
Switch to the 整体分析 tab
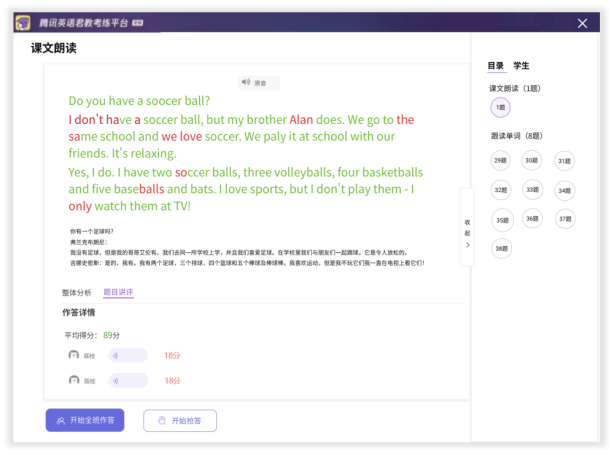(x=76, y=292)
